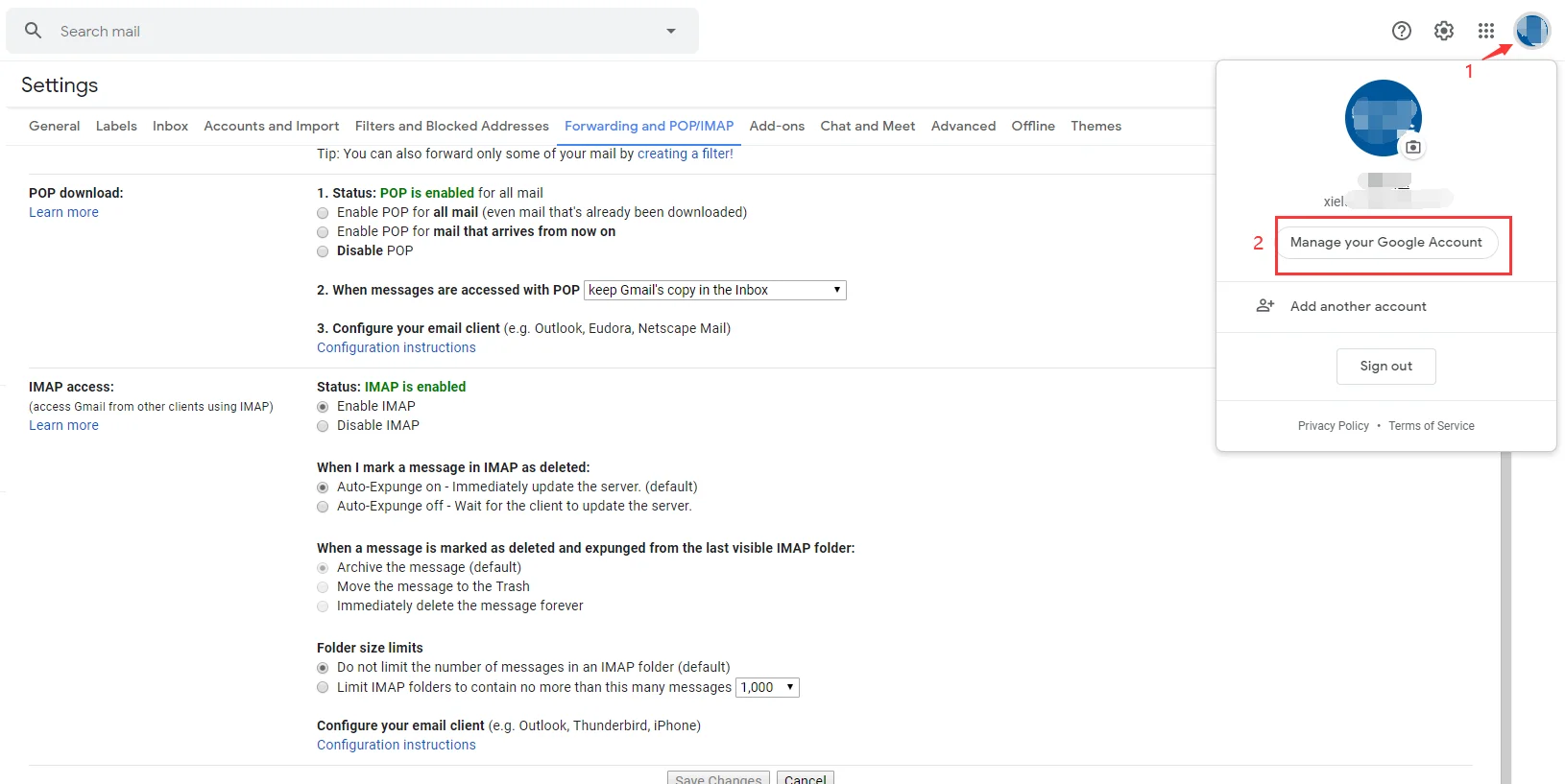Click the account avatar in the top bar

[1531, 31]
